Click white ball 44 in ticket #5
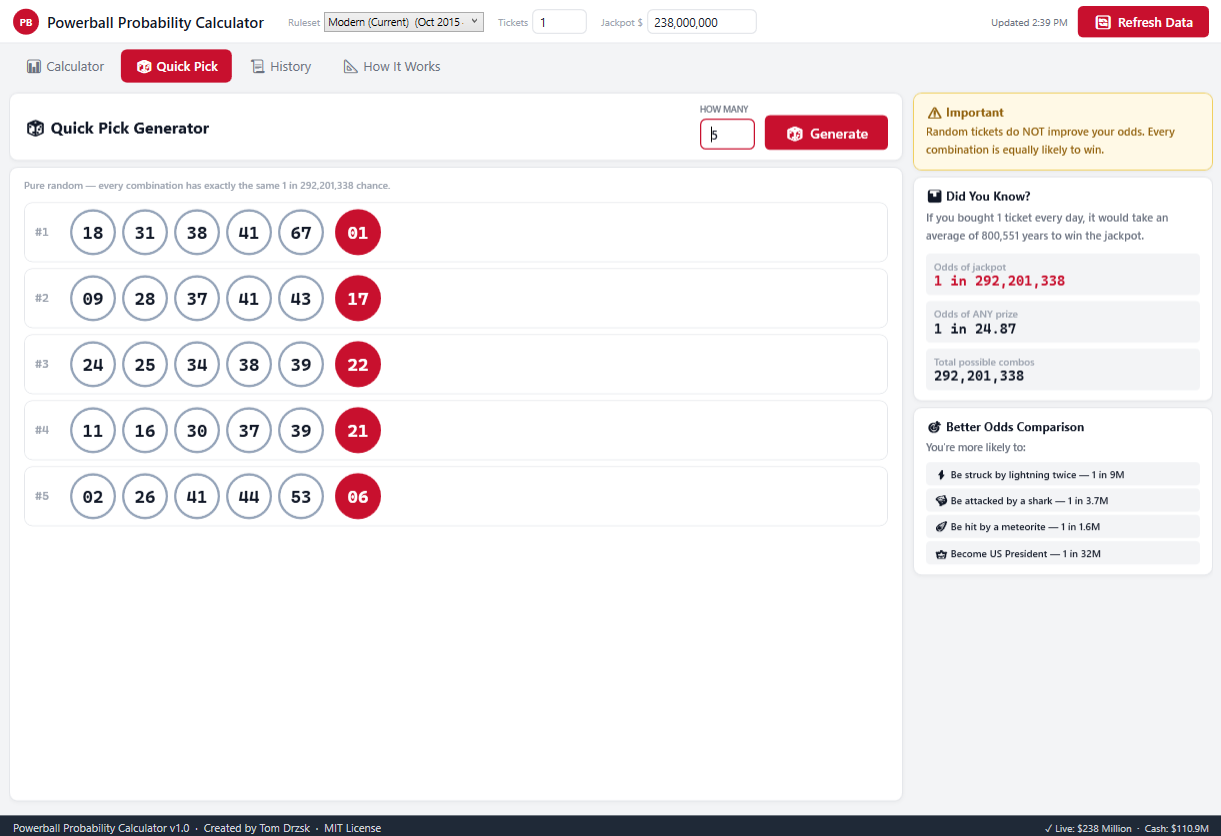 (249, 497)
